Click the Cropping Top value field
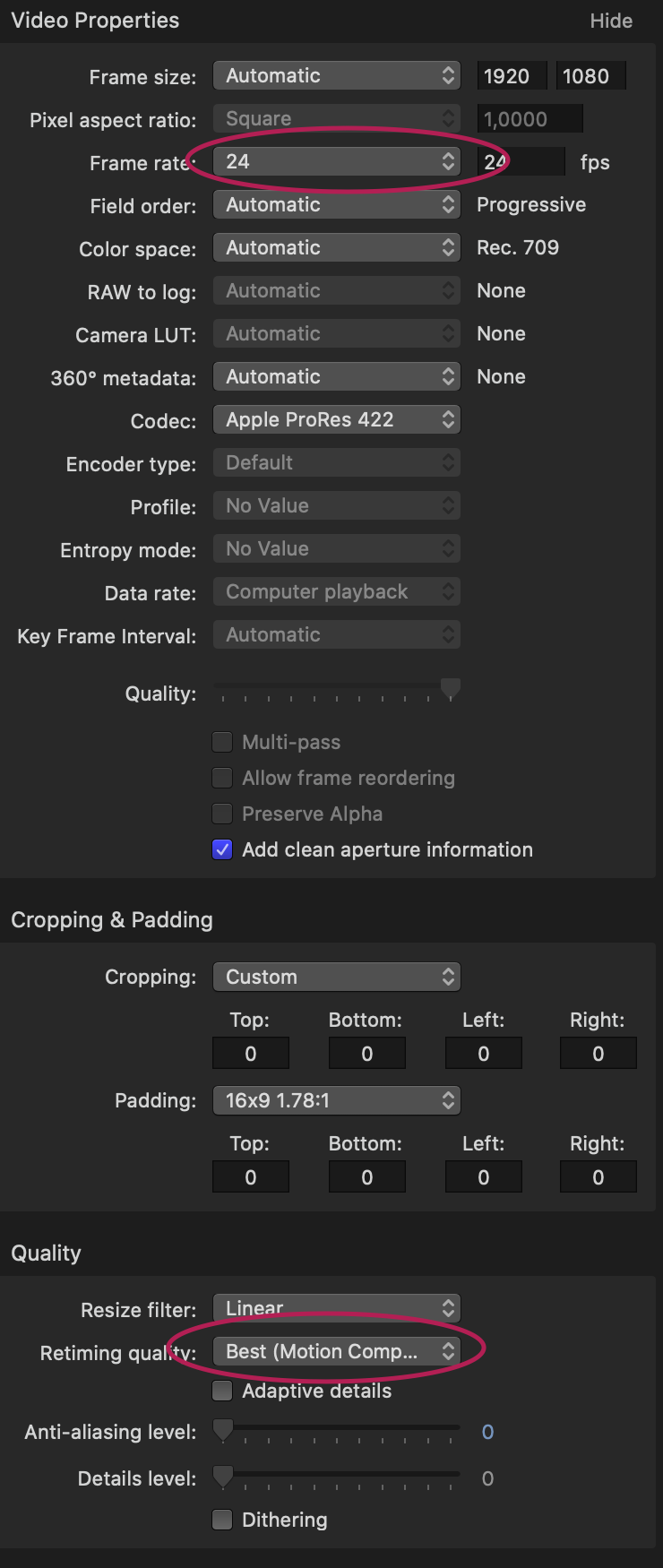This screenshot has width=663, height=1568. (251, 1054)
